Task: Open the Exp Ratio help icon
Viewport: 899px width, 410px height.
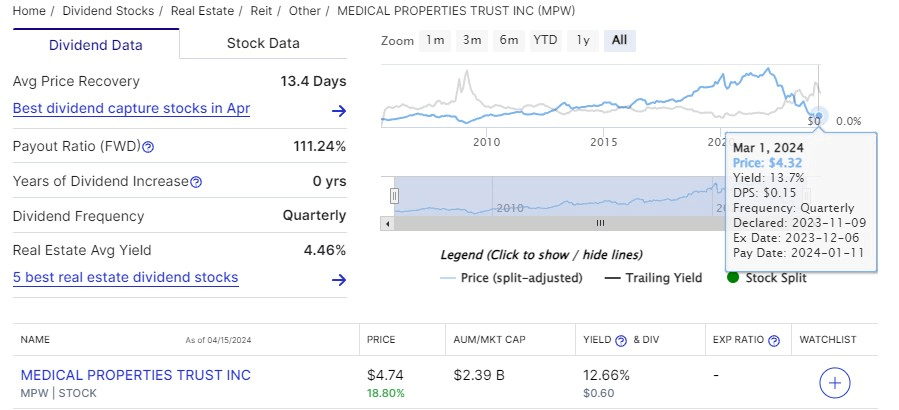Action: point(773,341)
